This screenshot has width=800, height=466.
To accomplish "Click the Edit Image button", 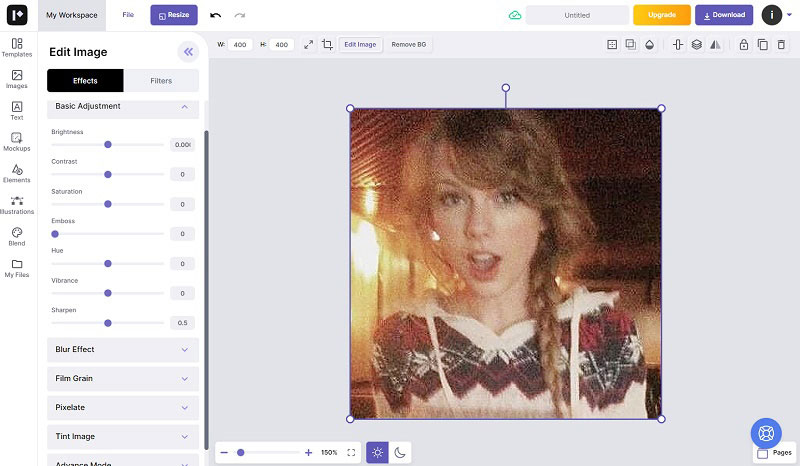I will [x=360, y=44].
